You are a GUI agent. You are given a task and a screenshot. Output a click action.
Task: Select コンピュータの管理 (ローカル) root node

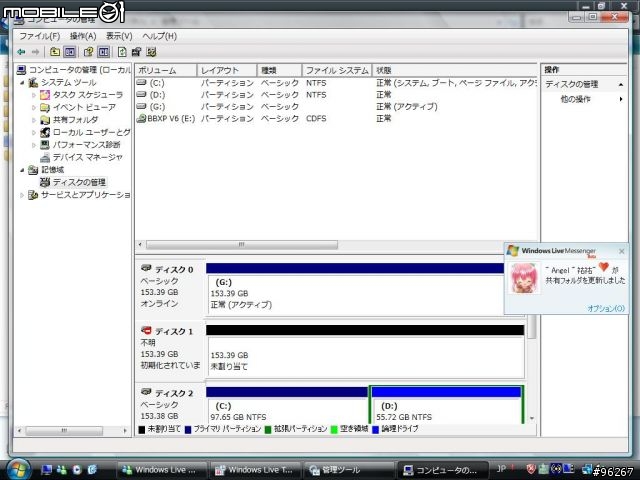[x=80, y=70]
